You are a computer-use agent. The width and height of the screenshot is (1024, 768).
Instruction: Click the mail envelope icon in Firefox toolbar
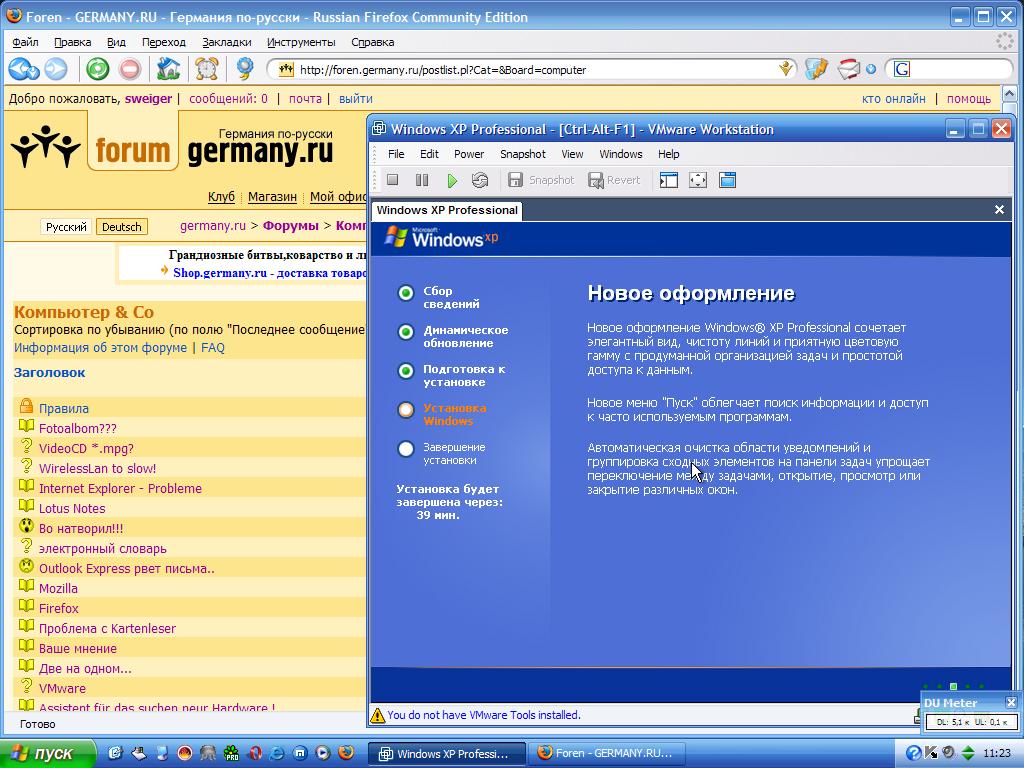(x=848, y=69)
